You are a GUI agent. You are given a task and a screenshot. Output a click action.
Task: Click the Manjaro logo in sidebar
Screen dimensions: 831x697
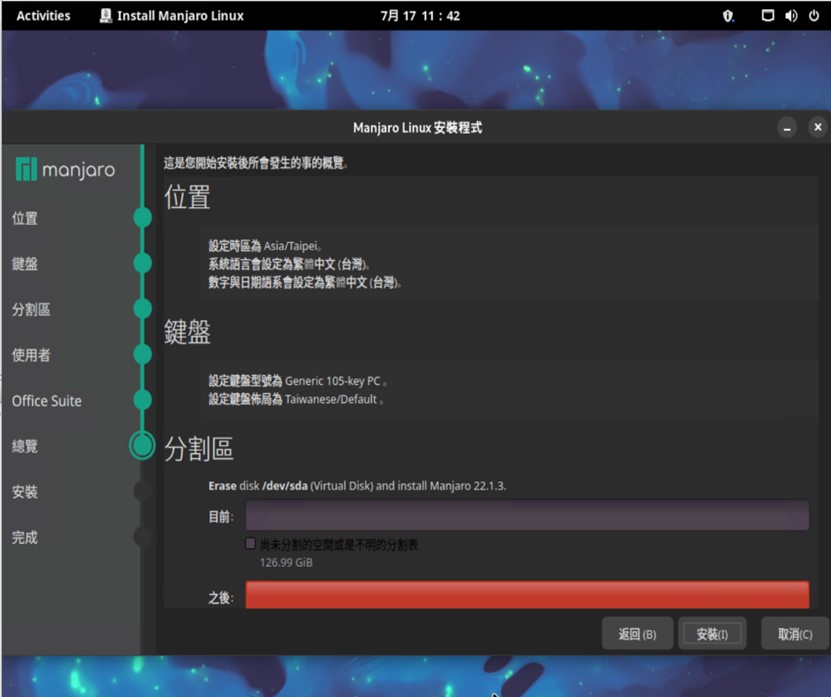click(65, 169)
